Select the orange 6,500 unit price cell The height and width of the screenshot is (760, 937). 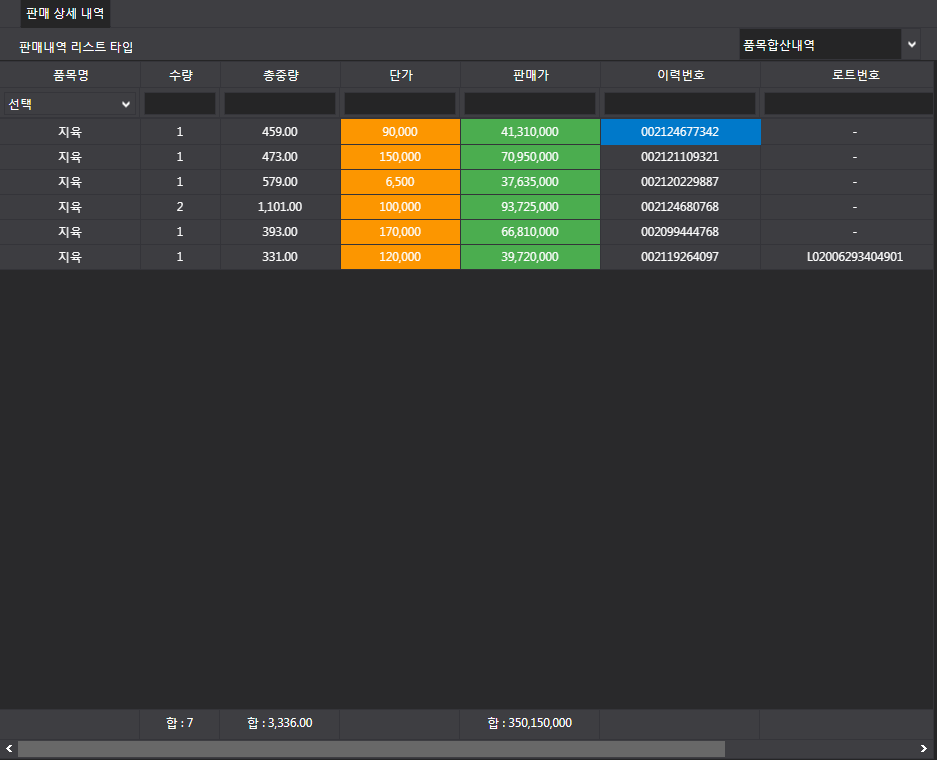[400, 182]
